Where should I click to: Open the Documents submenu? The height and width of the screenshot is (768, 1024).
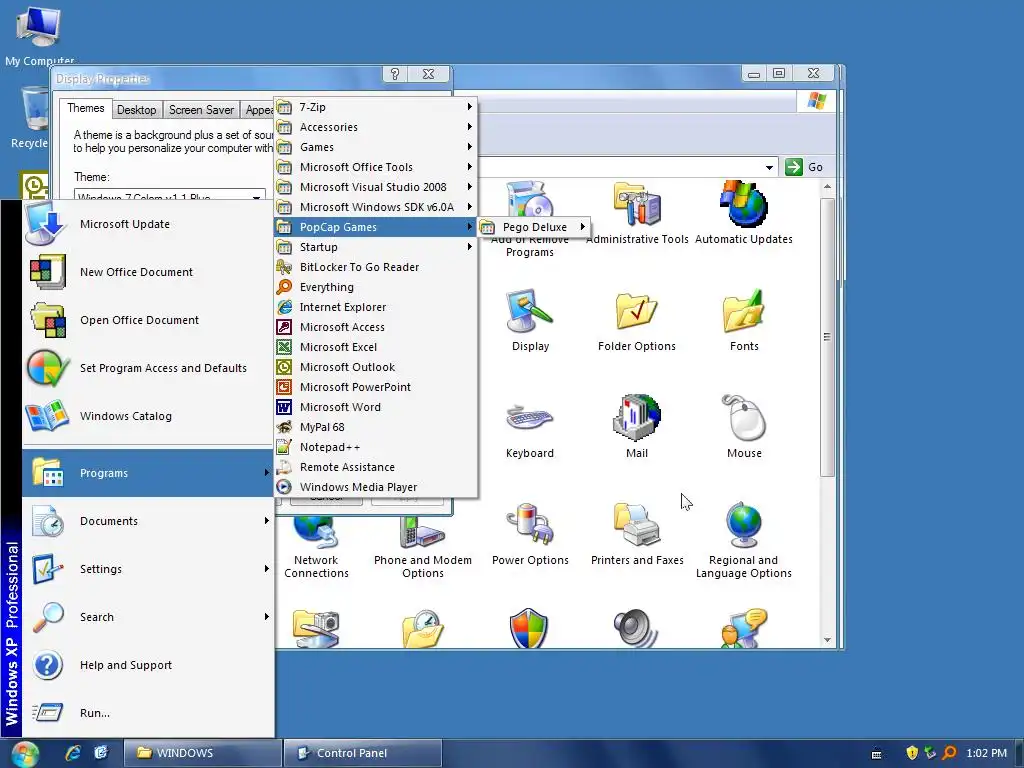click(x=148, y=521)
